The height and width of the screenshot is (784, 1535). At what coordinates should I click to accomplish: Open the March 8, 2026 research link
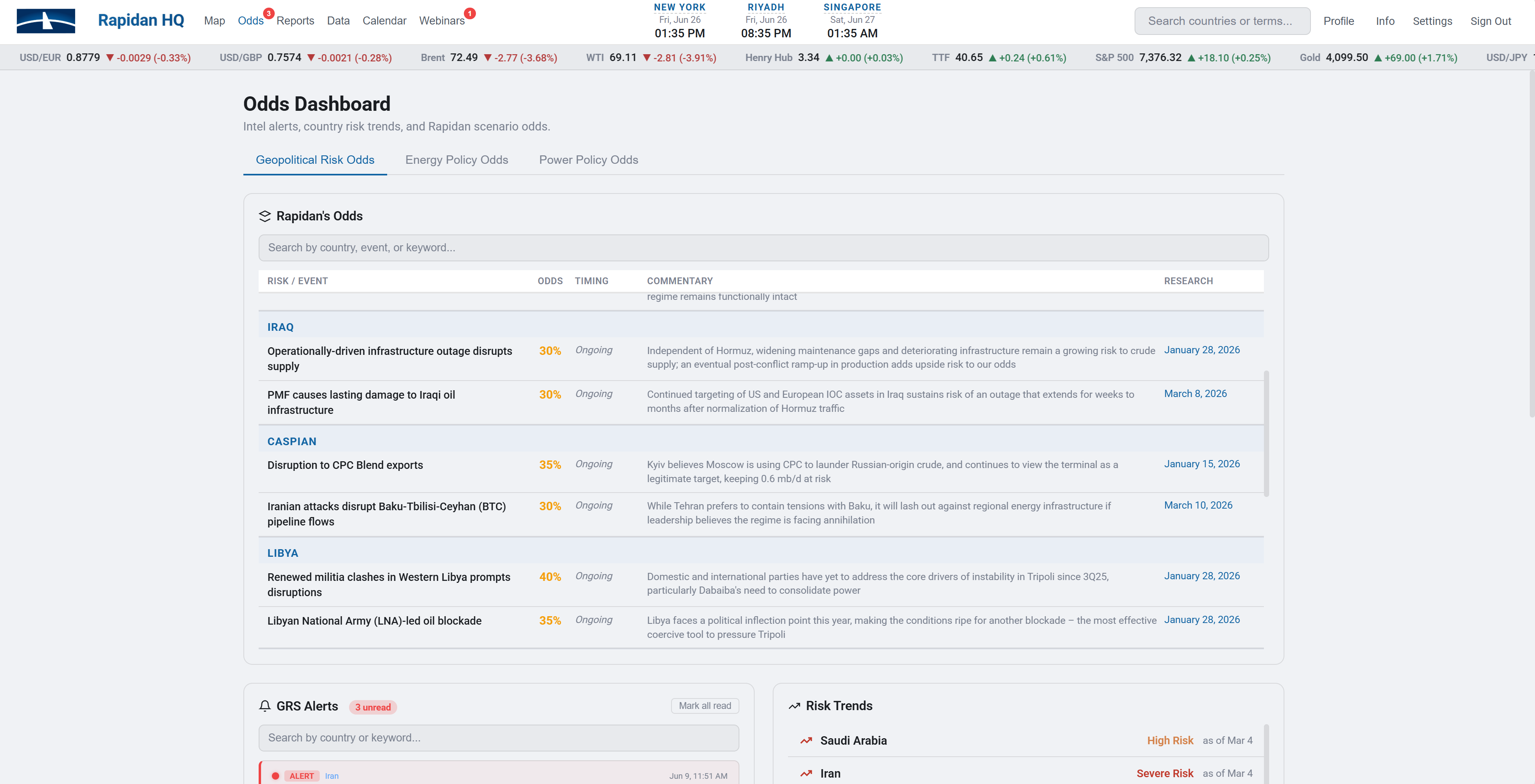tap(1195, 394)
